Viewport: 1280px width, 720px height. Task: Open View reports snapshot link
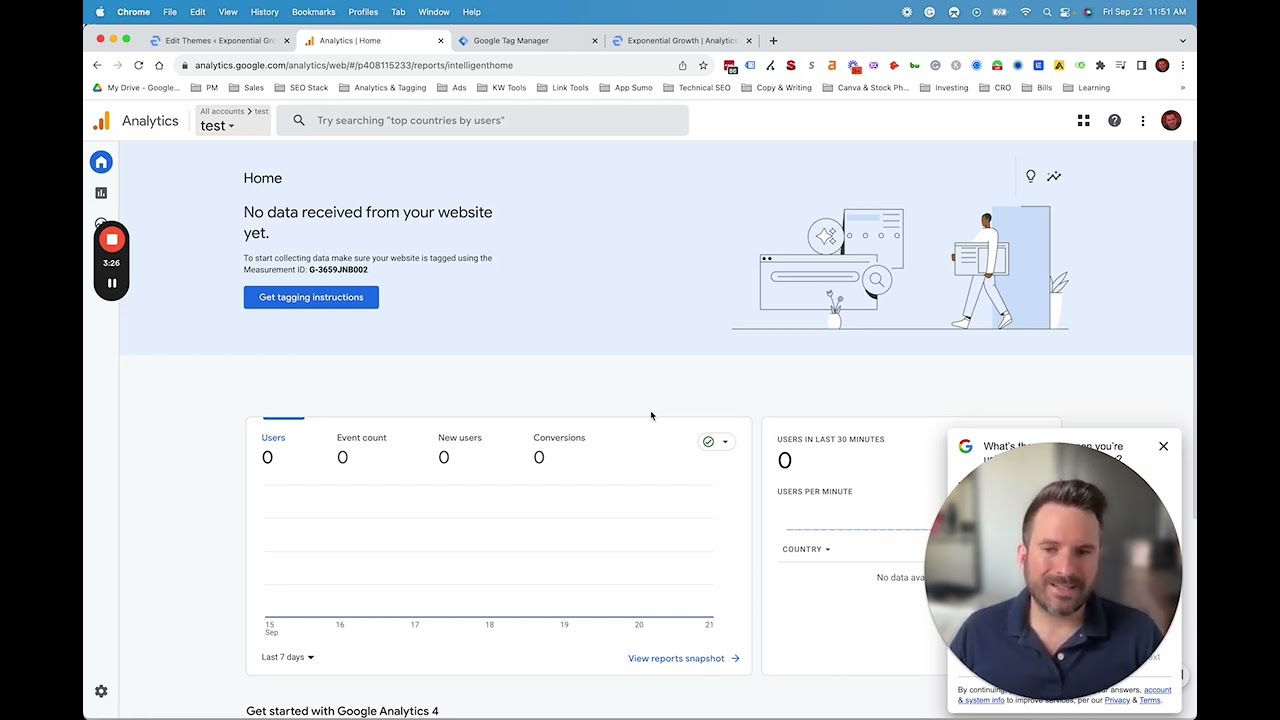(x=684, y=658)
